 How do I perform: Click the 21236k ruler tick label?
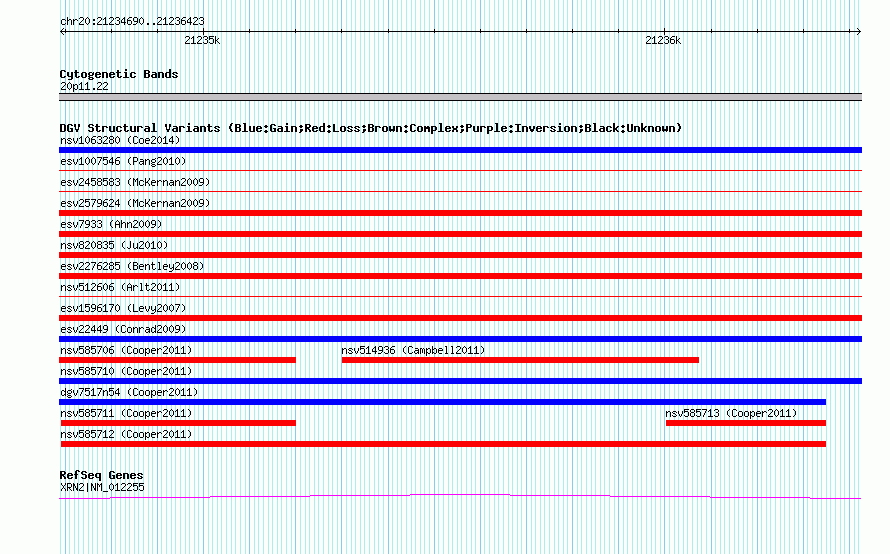point(663,40)
